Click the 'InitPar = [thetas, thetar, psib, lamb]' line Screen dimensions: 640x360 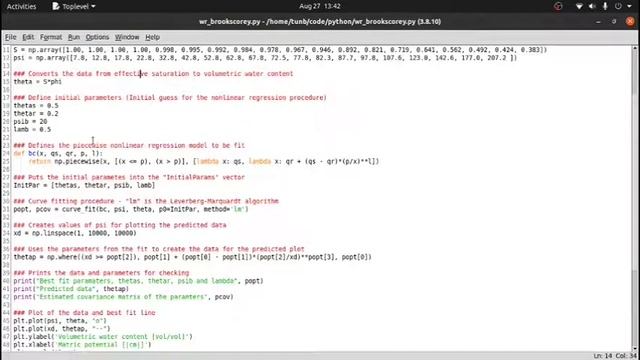(x=84, y=185)
